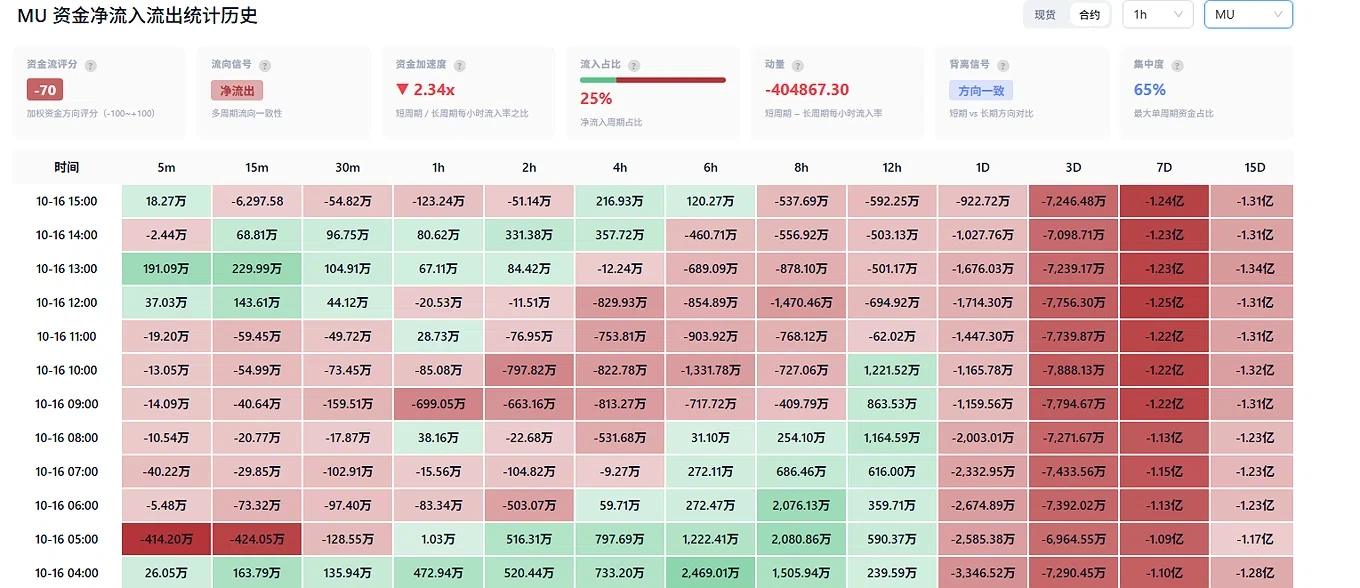Click the 7D column header
This screenshot has height=588, width=1360.
[1164, 167]
